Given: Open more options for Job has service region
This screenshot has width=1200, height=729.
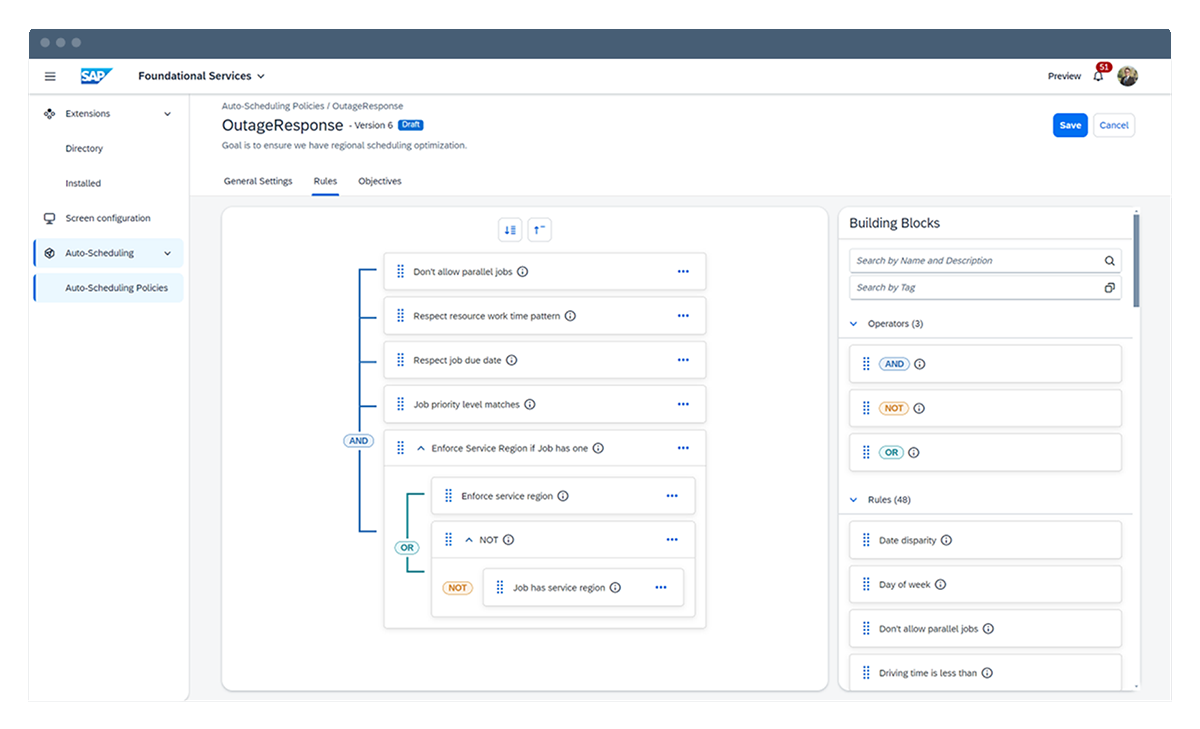Looking at the screenshot, I should tap(660, 588).
